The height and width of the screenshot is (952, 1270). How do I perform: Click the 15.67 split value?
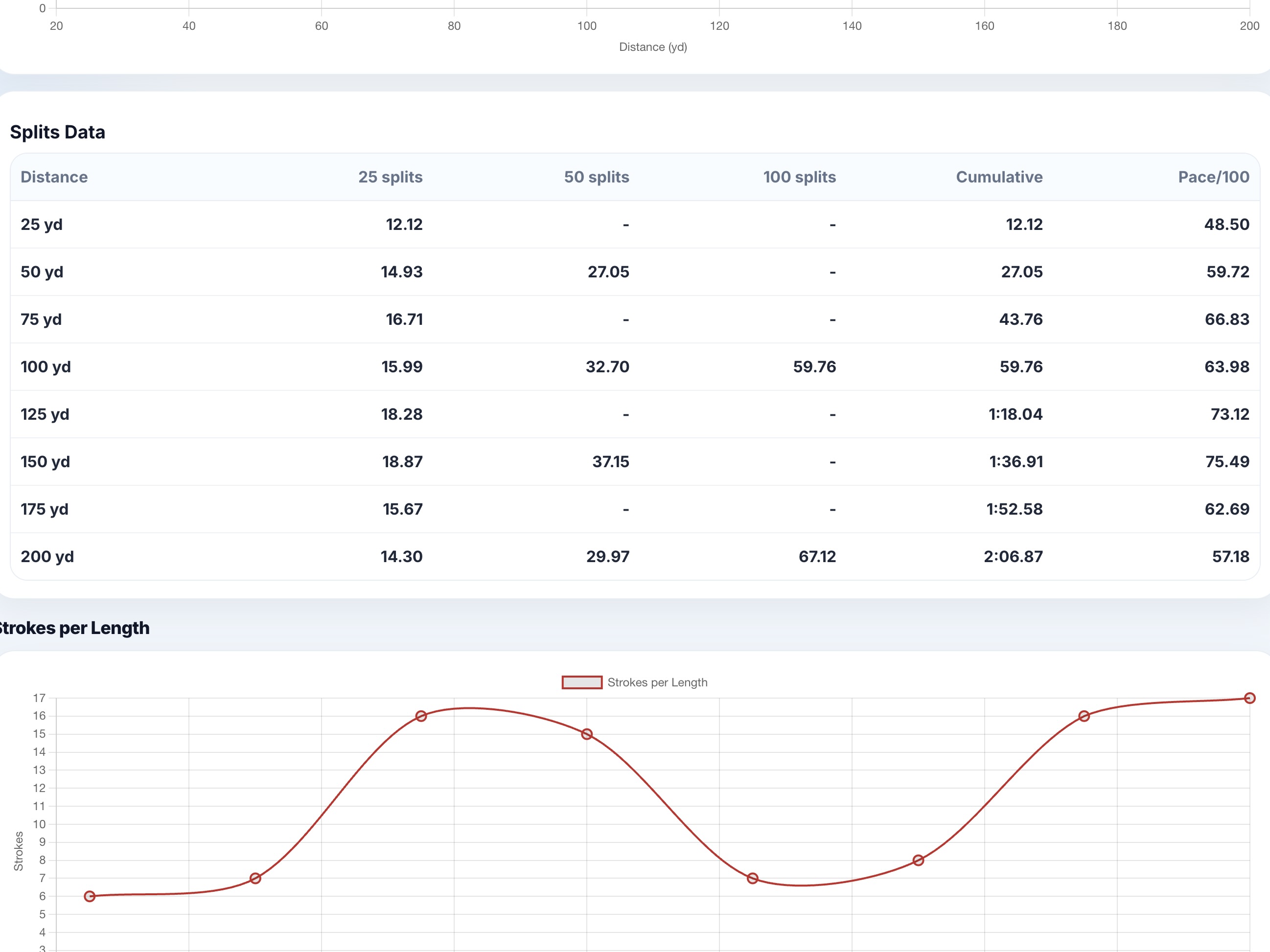click(403, 509)
